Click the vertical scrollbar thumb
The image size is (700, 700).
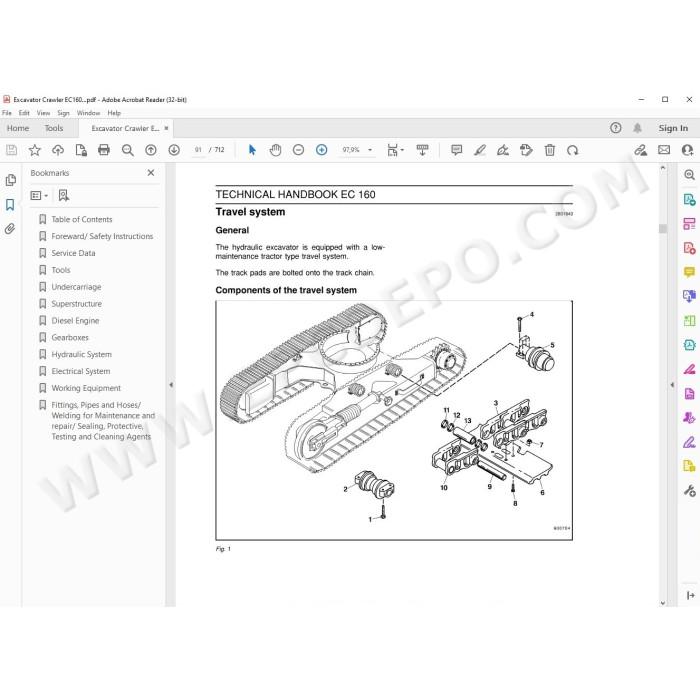(663, 228)
